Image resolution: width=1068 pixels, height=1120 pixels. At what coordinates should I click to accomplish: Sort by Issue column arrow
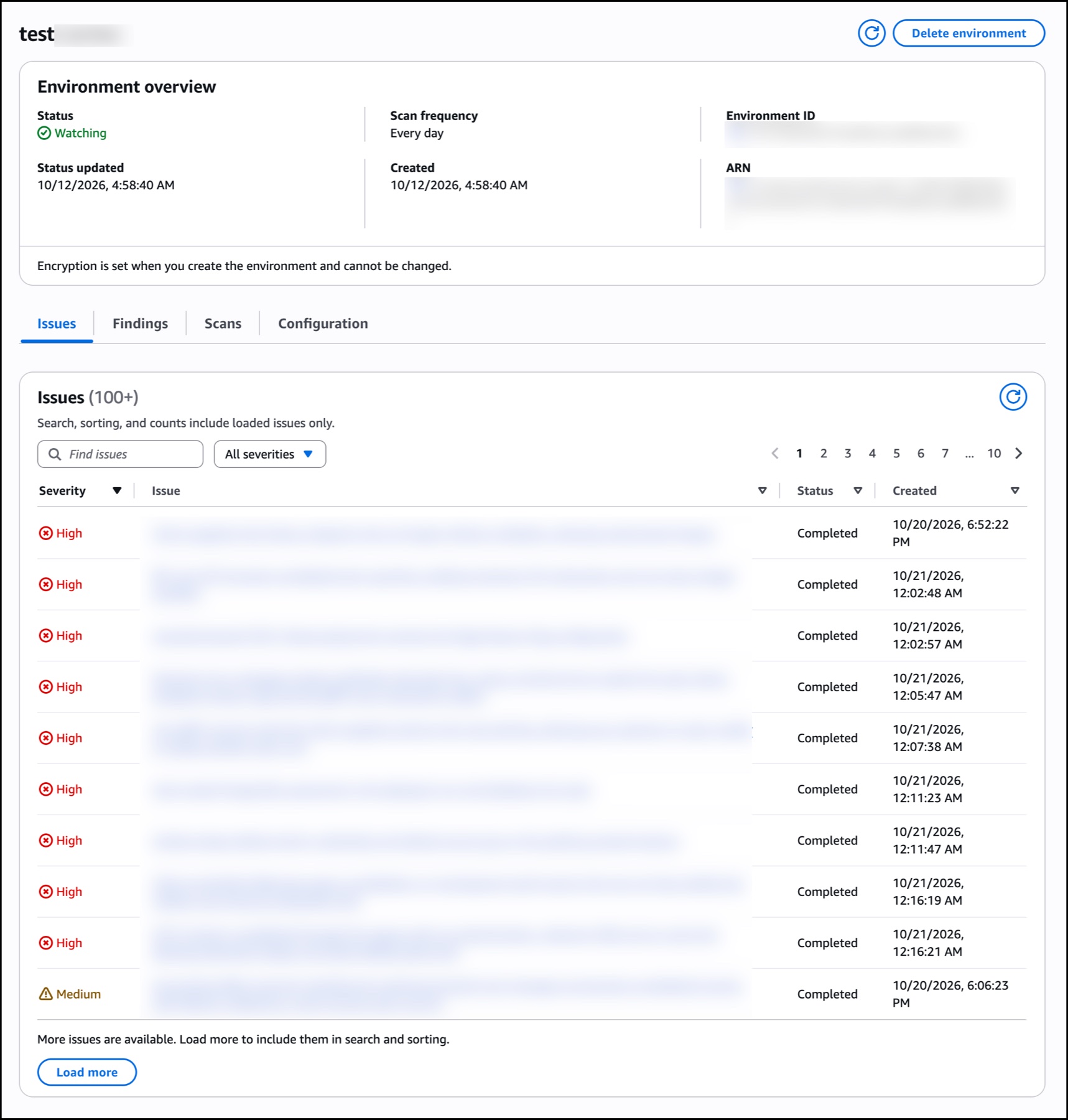tap(763, 490)
